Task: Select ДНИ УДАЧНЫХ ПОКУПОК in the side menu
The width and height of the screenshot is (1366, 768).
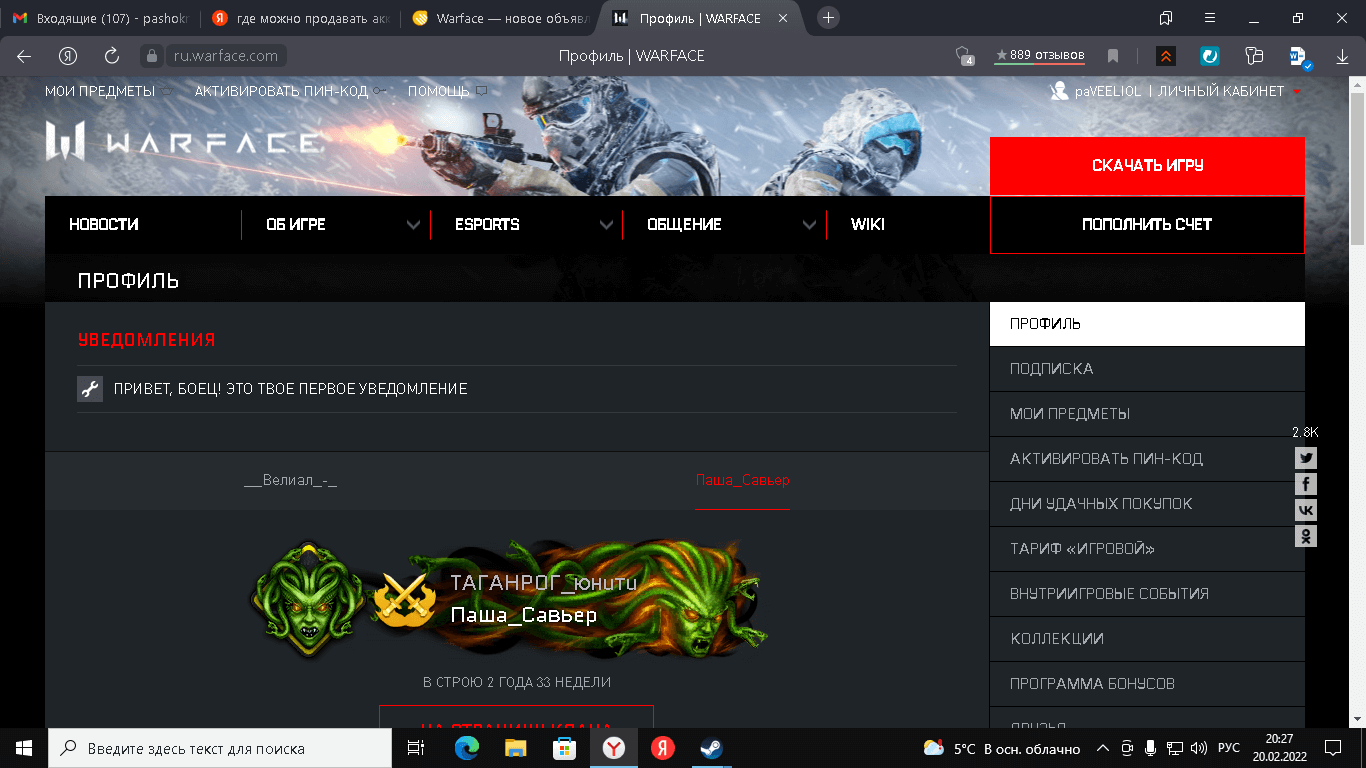Action: [1147, 504]
